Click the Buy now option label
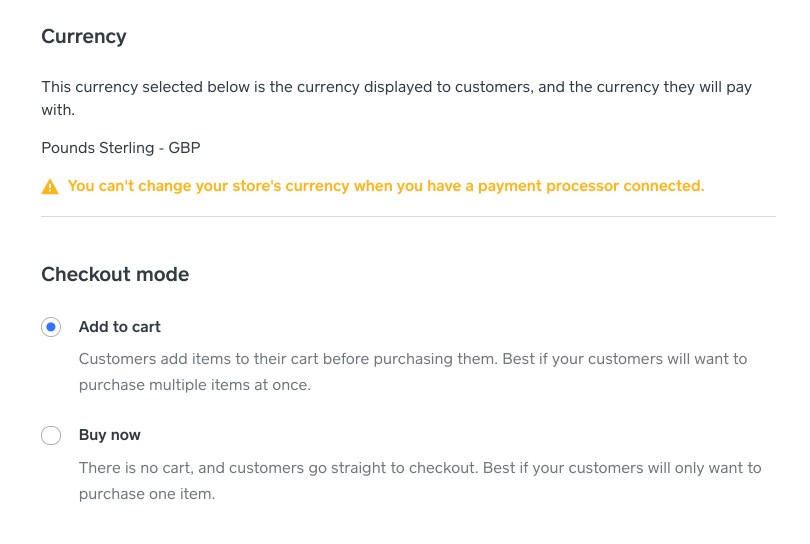Screen dimensions: 810x544 (x=110, y=435)
